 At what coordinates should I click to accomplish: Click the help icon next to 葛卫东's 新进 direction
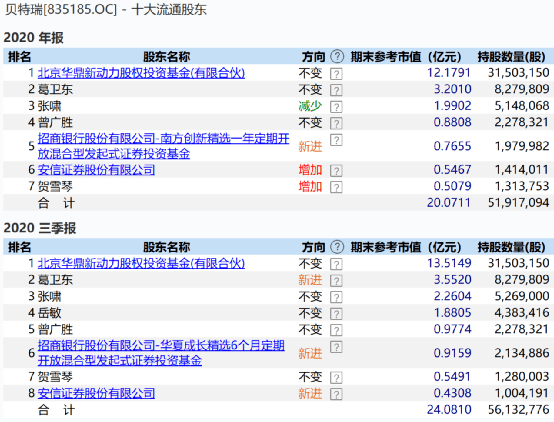(336, 281)
